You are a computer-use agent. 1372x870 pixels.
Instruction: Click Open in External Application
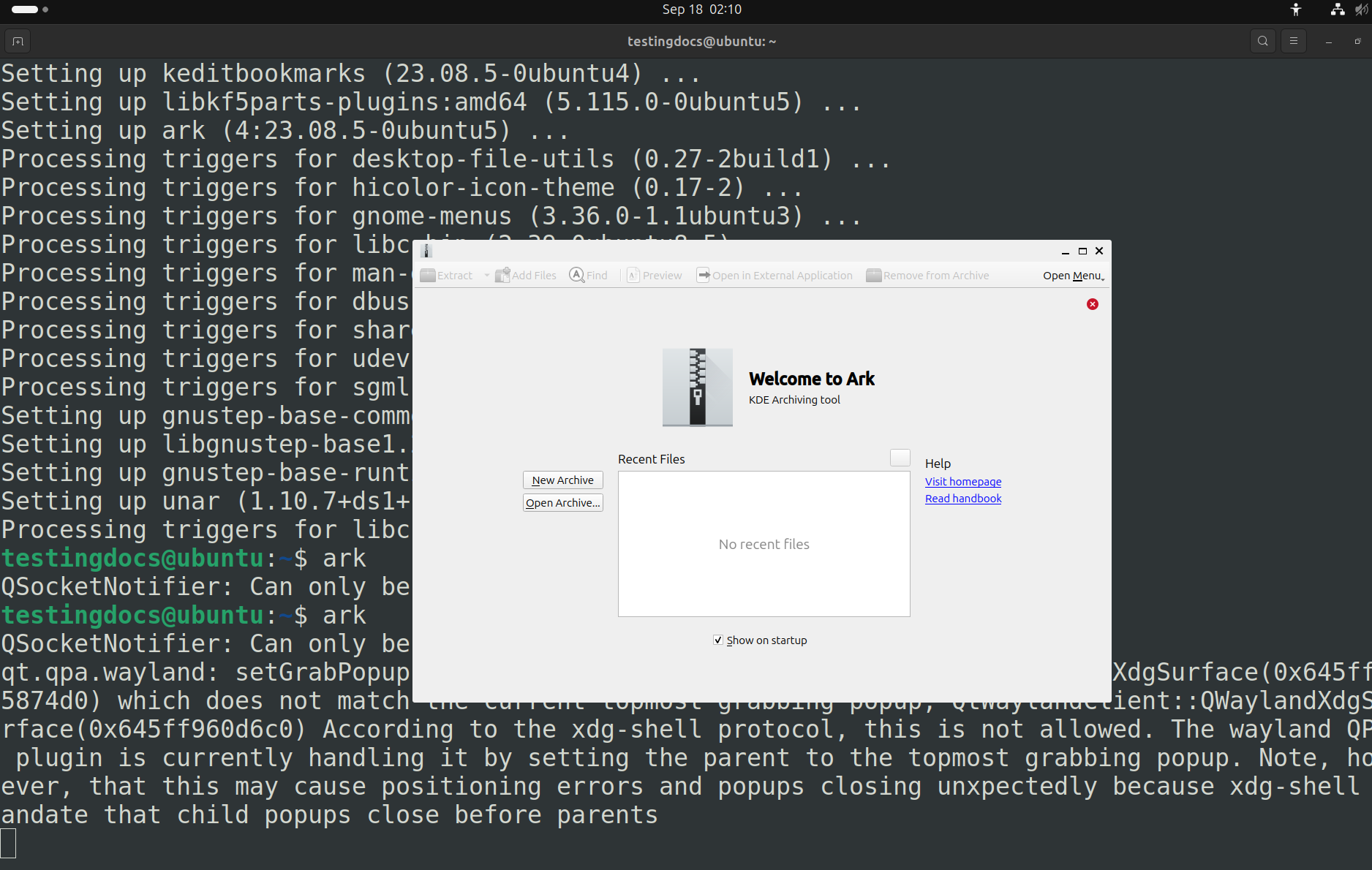774,276
